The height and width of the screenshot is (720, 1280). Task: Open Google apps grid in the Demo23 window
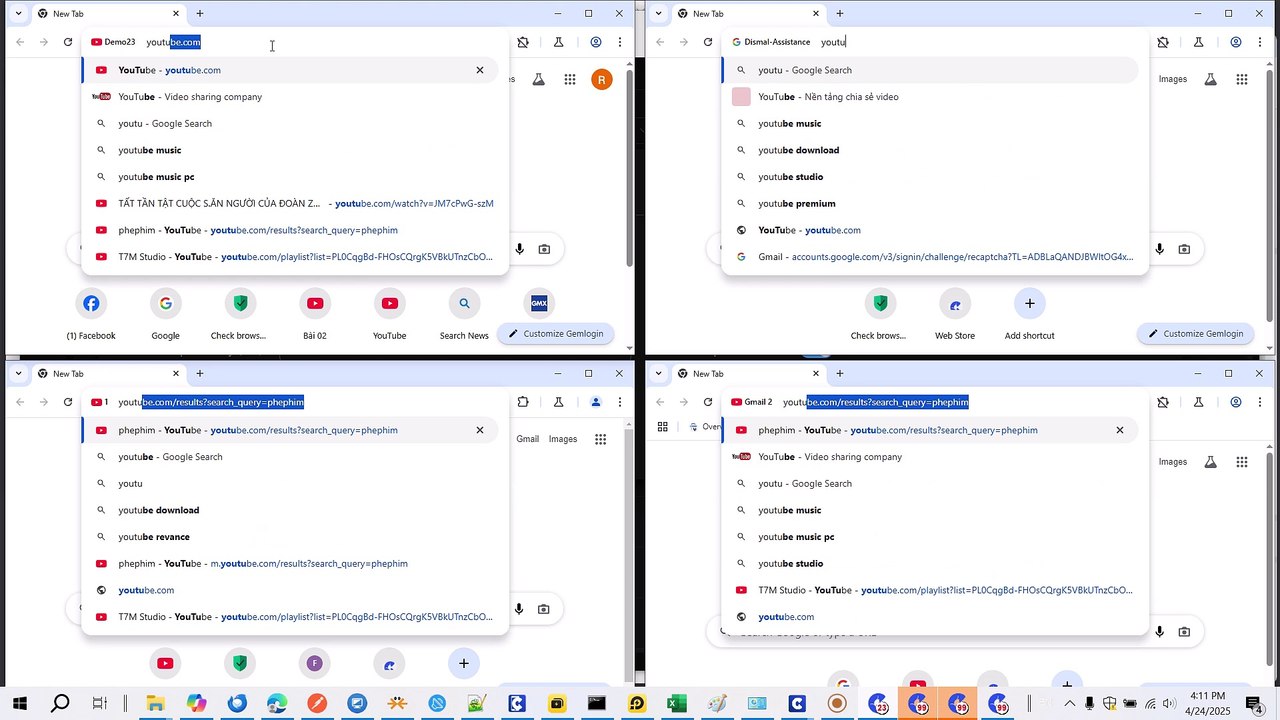pyautogui.click(x=570, y=80)
